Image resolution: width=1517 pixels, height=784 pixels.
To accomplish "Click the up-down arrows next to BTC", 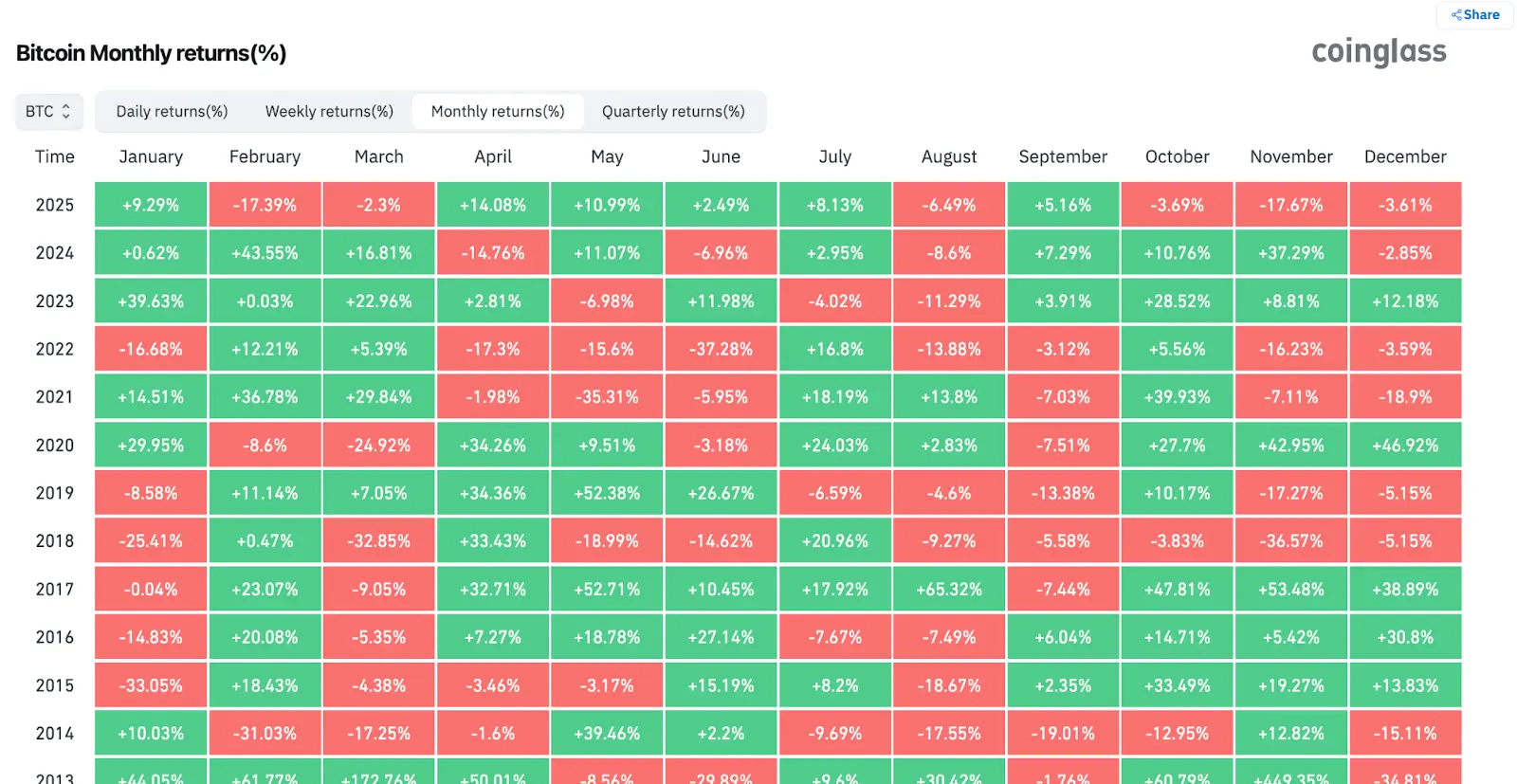I will coord(68,111).
